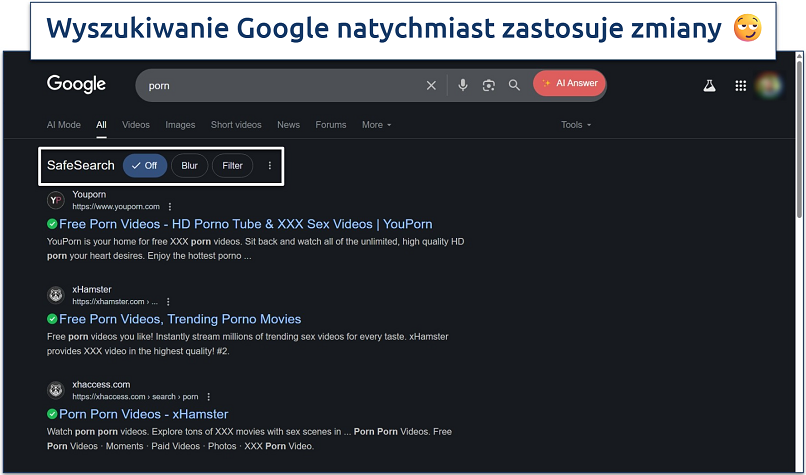Set SafeSearch to Off
Screen dimensions: 806x475
click(145, 166)
